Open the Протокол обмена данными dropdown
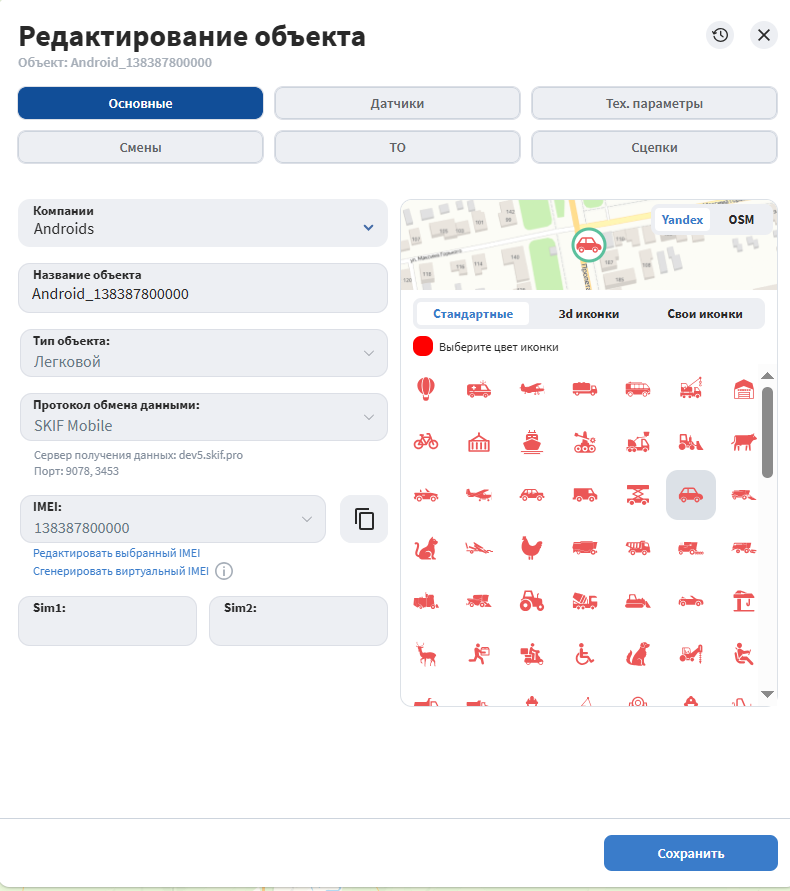The image size is (790, 891). tap(203, 417)
